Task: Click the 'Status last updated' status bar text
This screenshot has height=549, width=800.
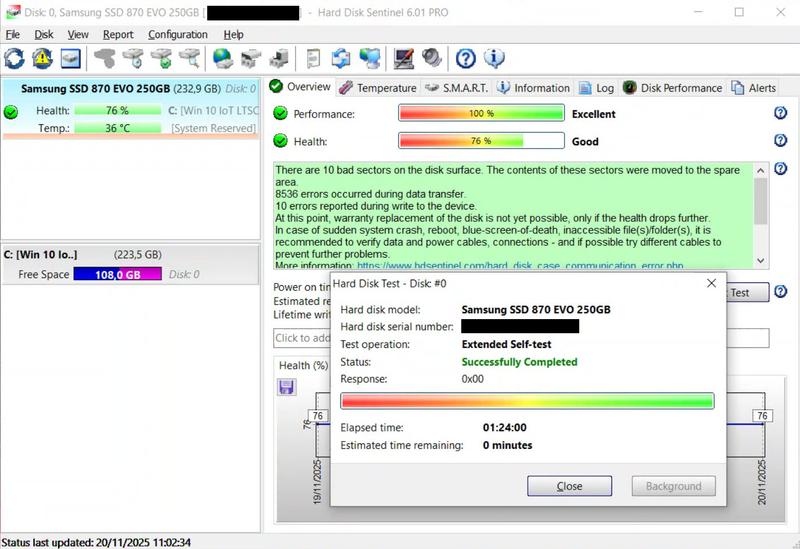Action: [96, 542]
